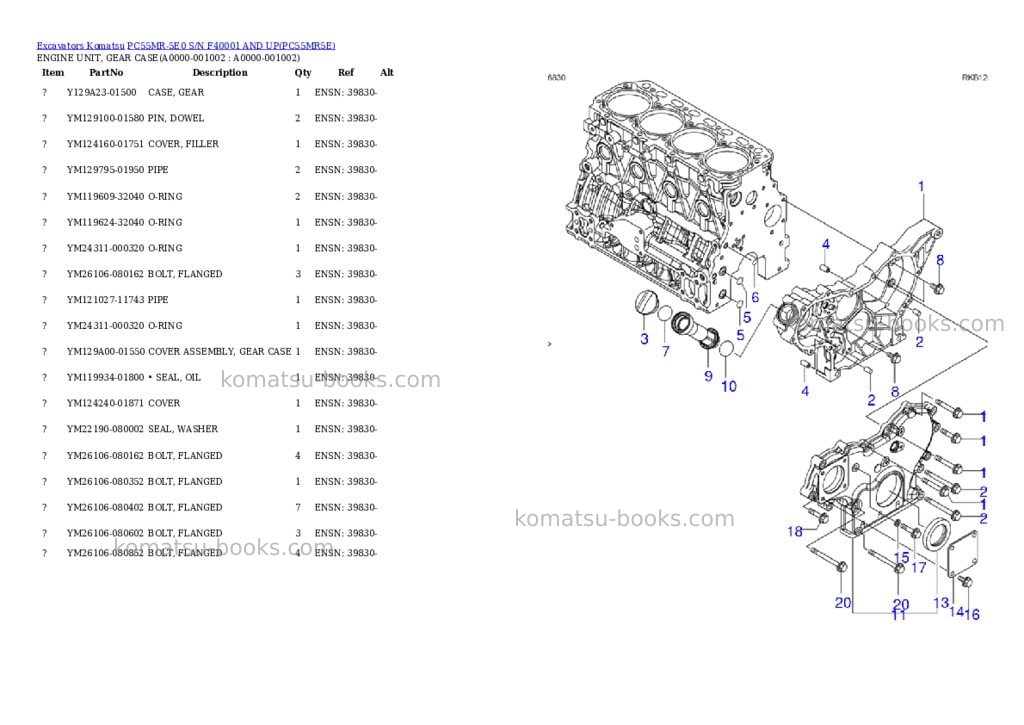Click the 6830 diagram label
1024x725 pixels.
pos(556,78)
